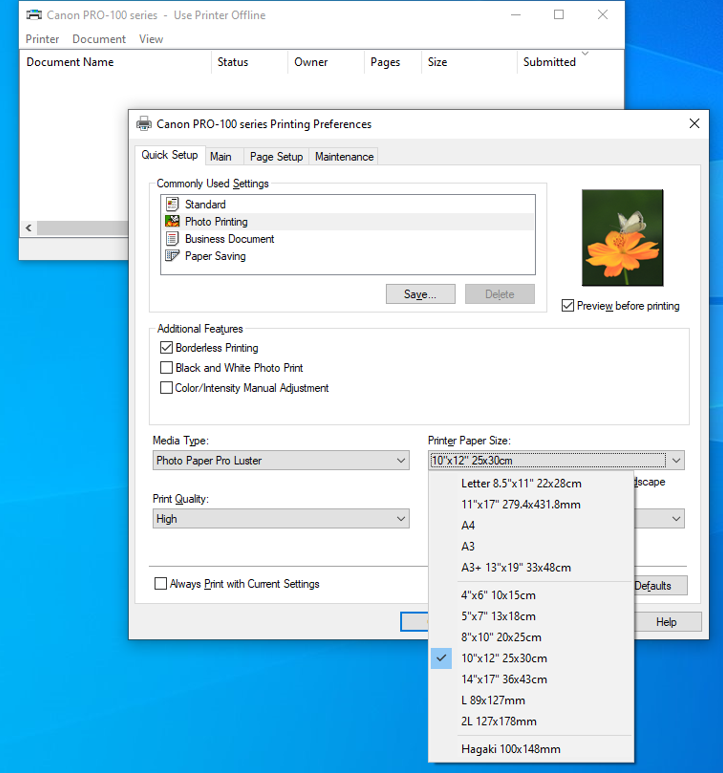
Task: Check Always Print with Current Settings
Action: [161, 584]
